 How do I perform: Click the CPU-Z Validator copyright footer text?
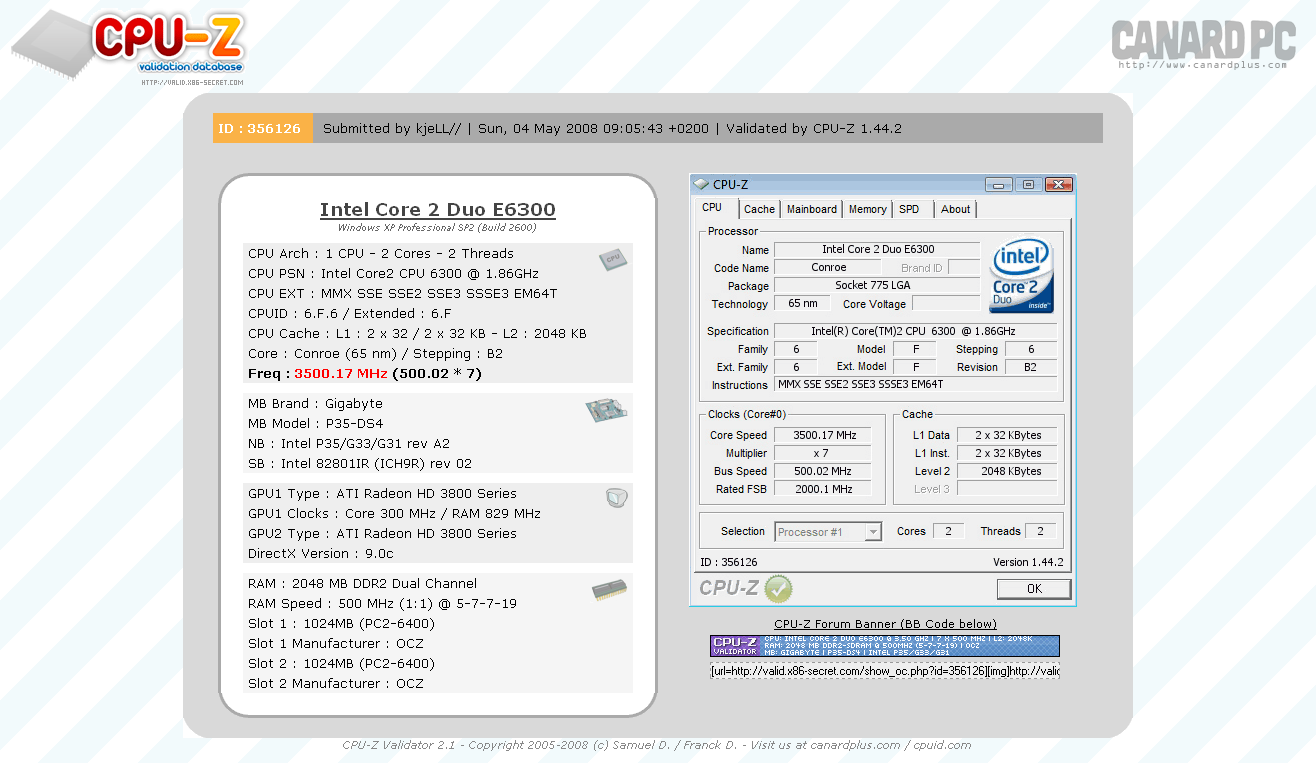point(657,745)
